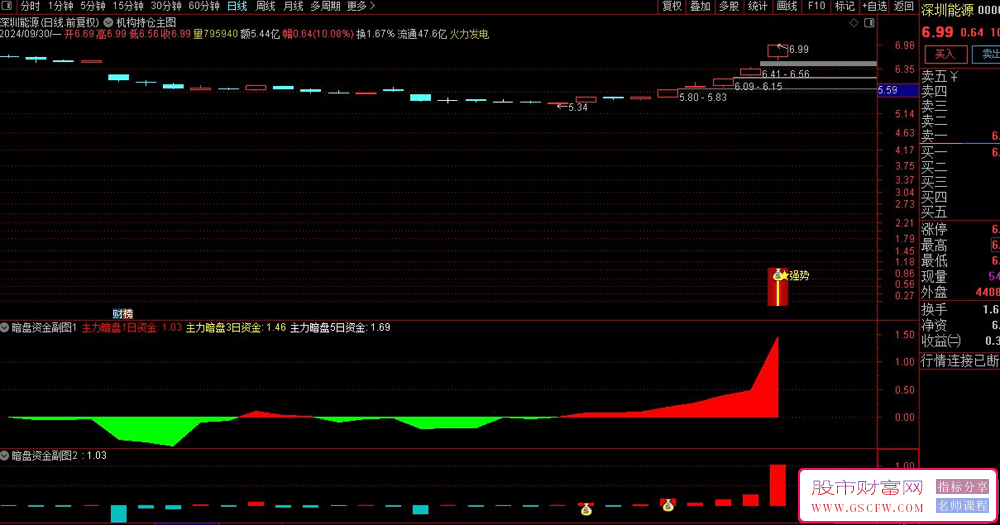Activate the 画线 drawing tools

pyautogui.click(x=787, y=6)
